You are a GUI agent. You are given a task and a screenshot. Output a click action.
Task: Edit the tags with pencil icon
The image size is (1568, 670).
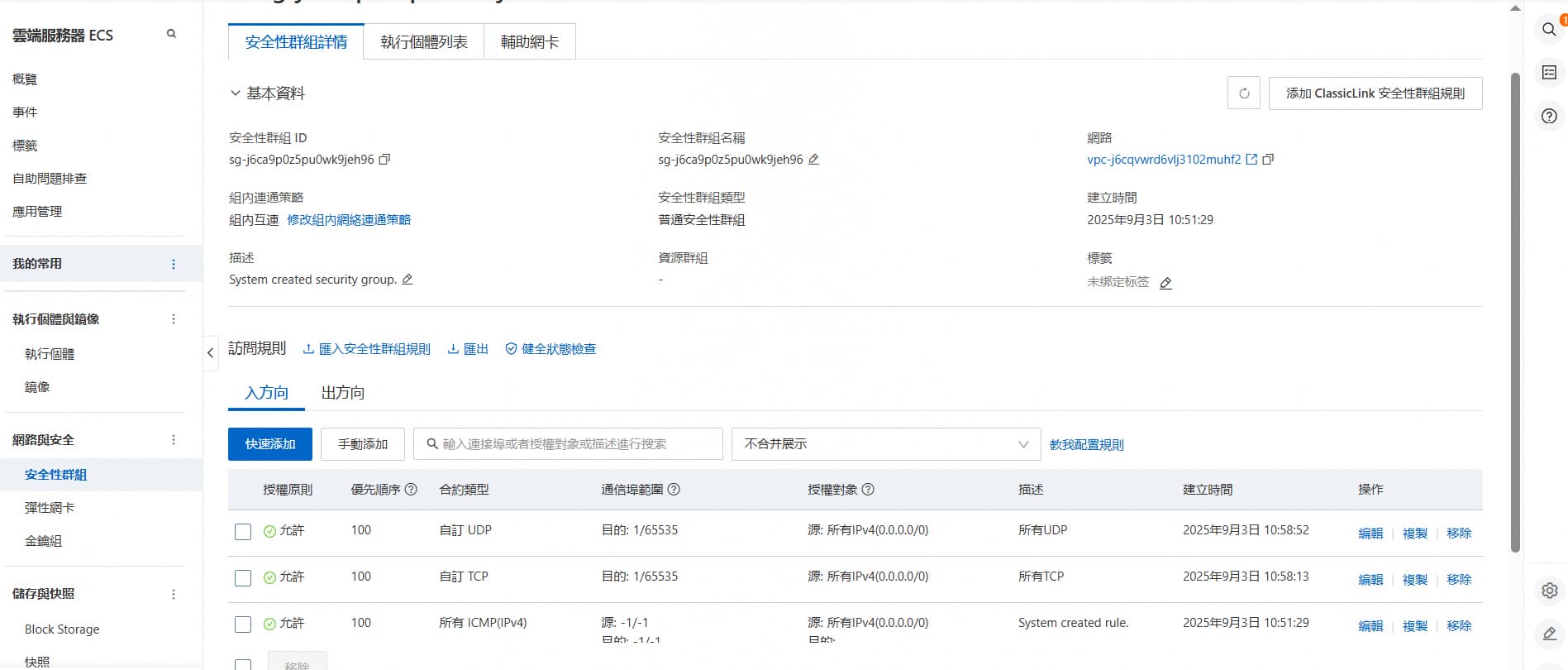[1165, 283]
